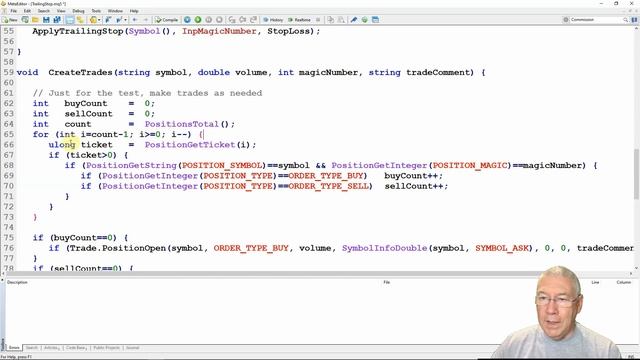
Task: Open the File menu
Action: pos(13,11)
